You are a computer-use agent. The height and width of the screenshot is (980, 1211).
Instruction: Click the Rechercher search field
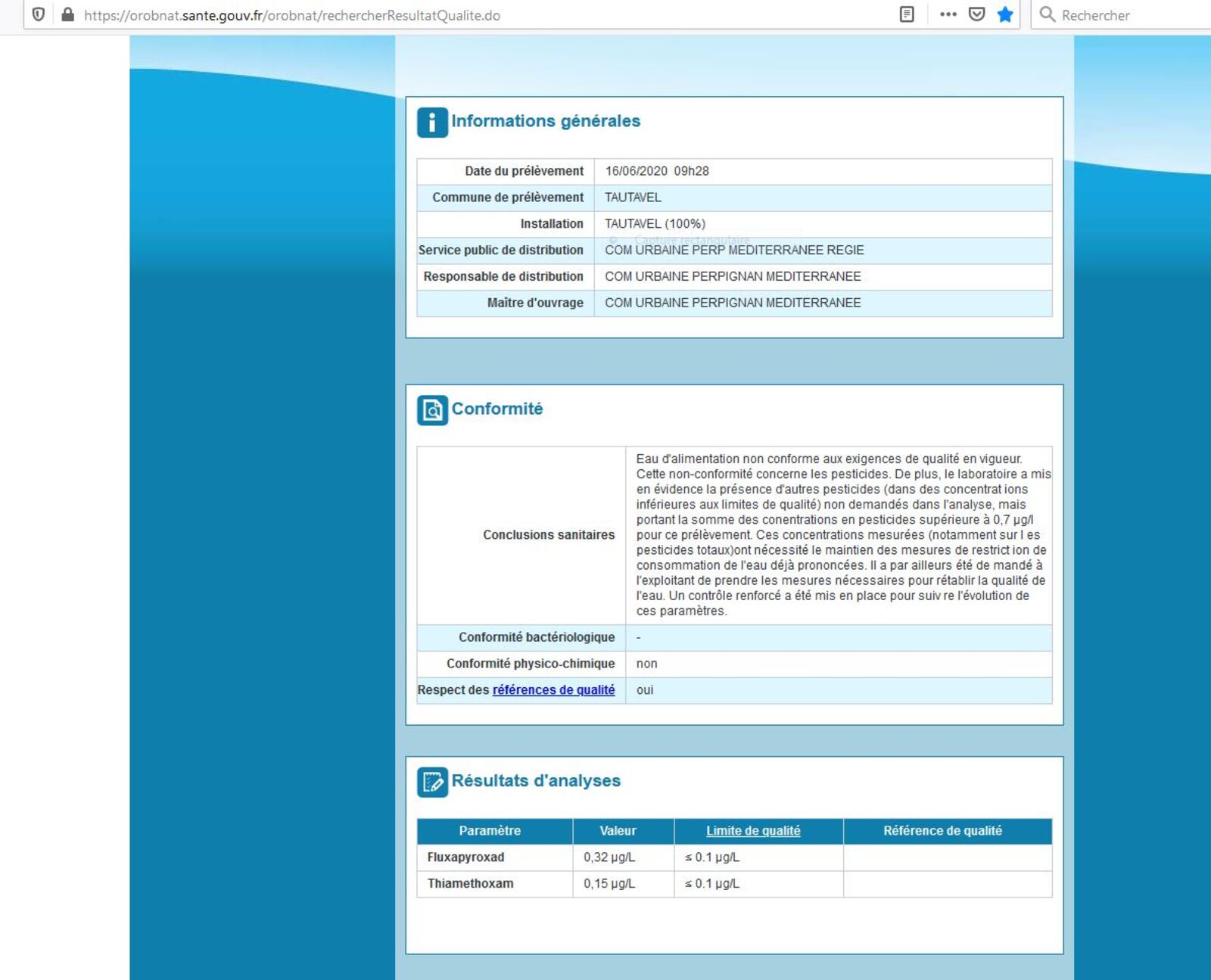[x=1128, y=15]
